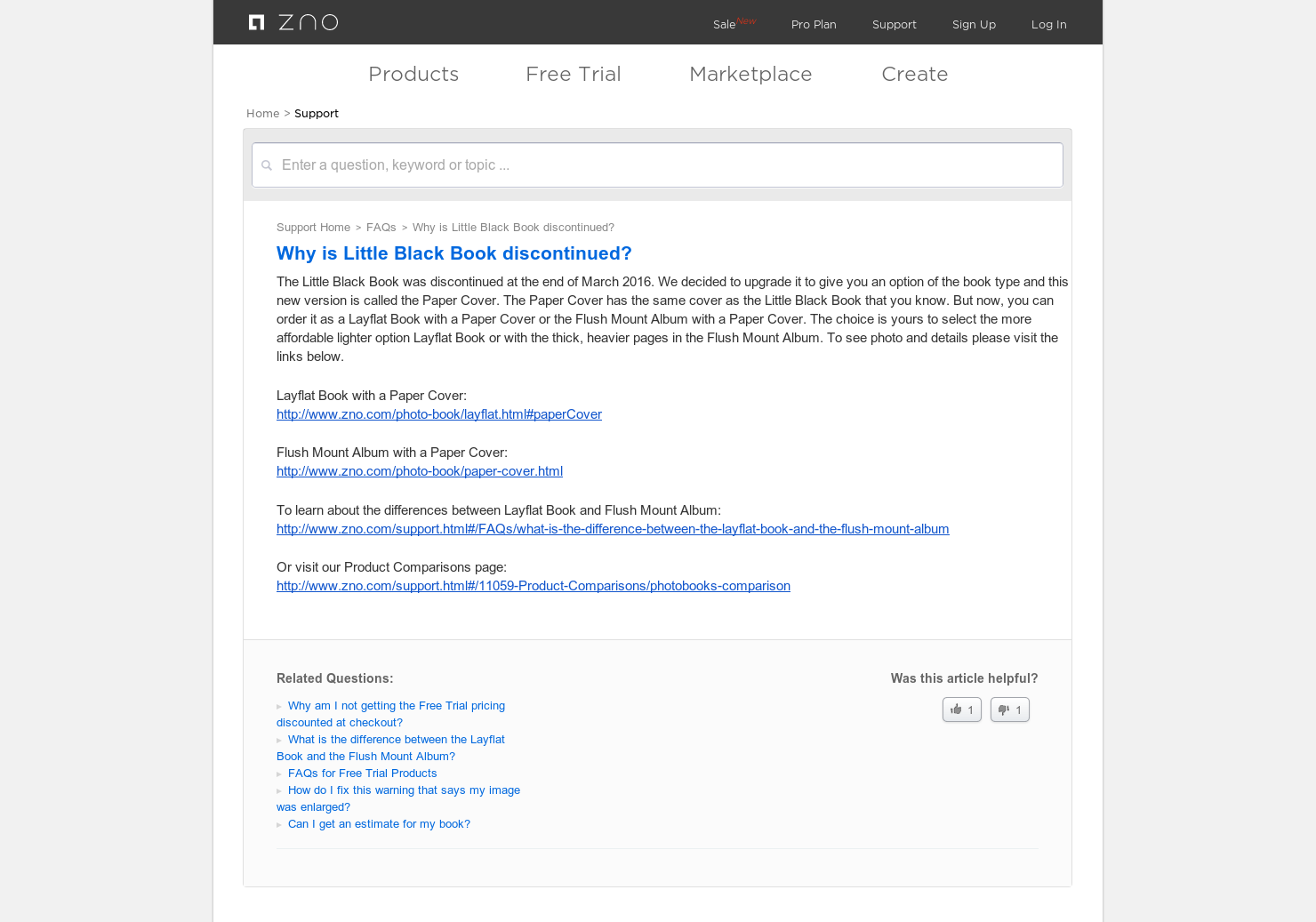Open the Marketplace menu
This screenshot has height=922, width=1316.
pyautogui.click(x=750, y=74)
